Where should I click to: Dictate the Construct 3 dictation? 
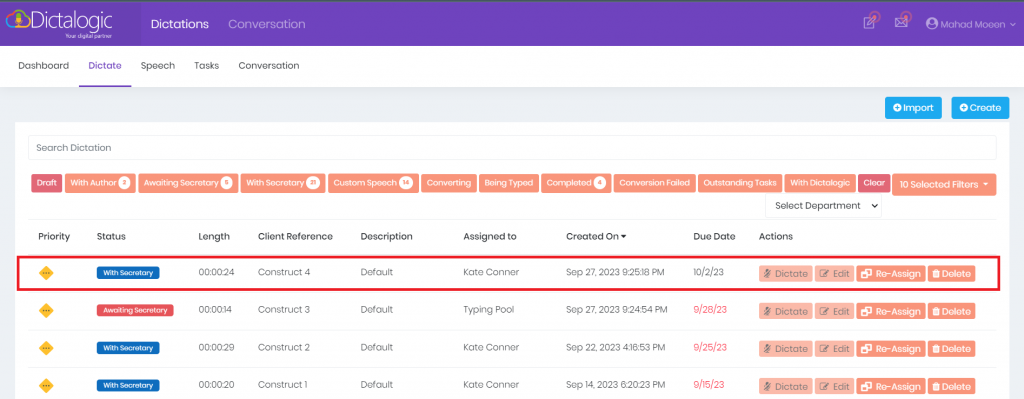[786, 311]
